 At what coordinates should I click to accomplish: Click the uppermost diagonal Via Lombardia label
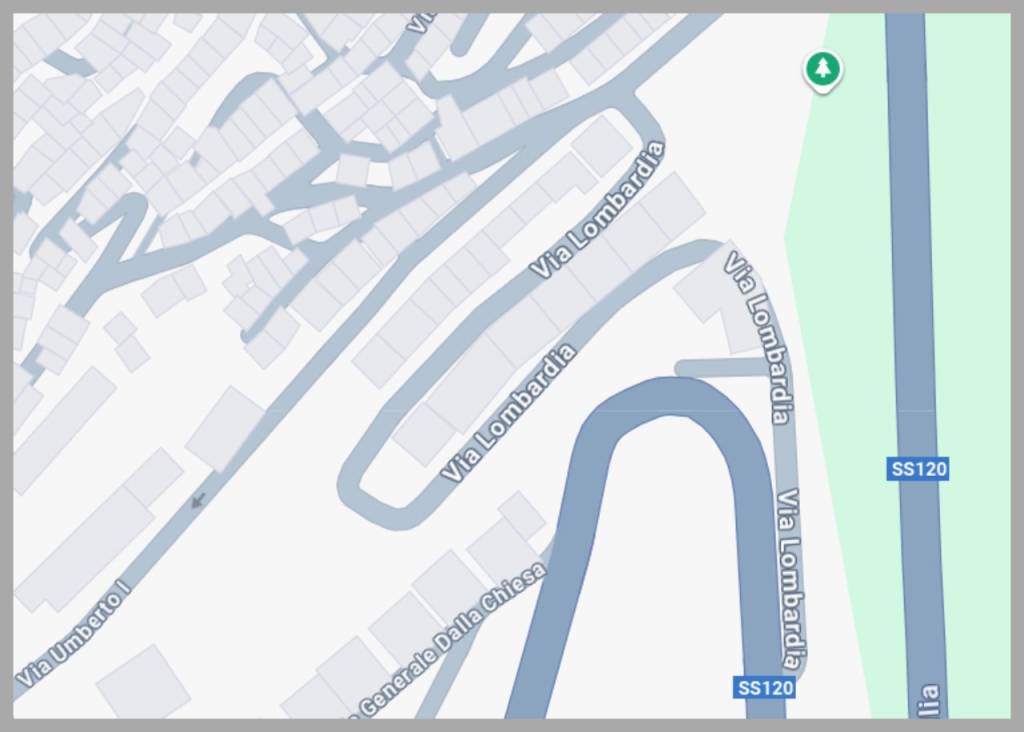click(598, 210)
